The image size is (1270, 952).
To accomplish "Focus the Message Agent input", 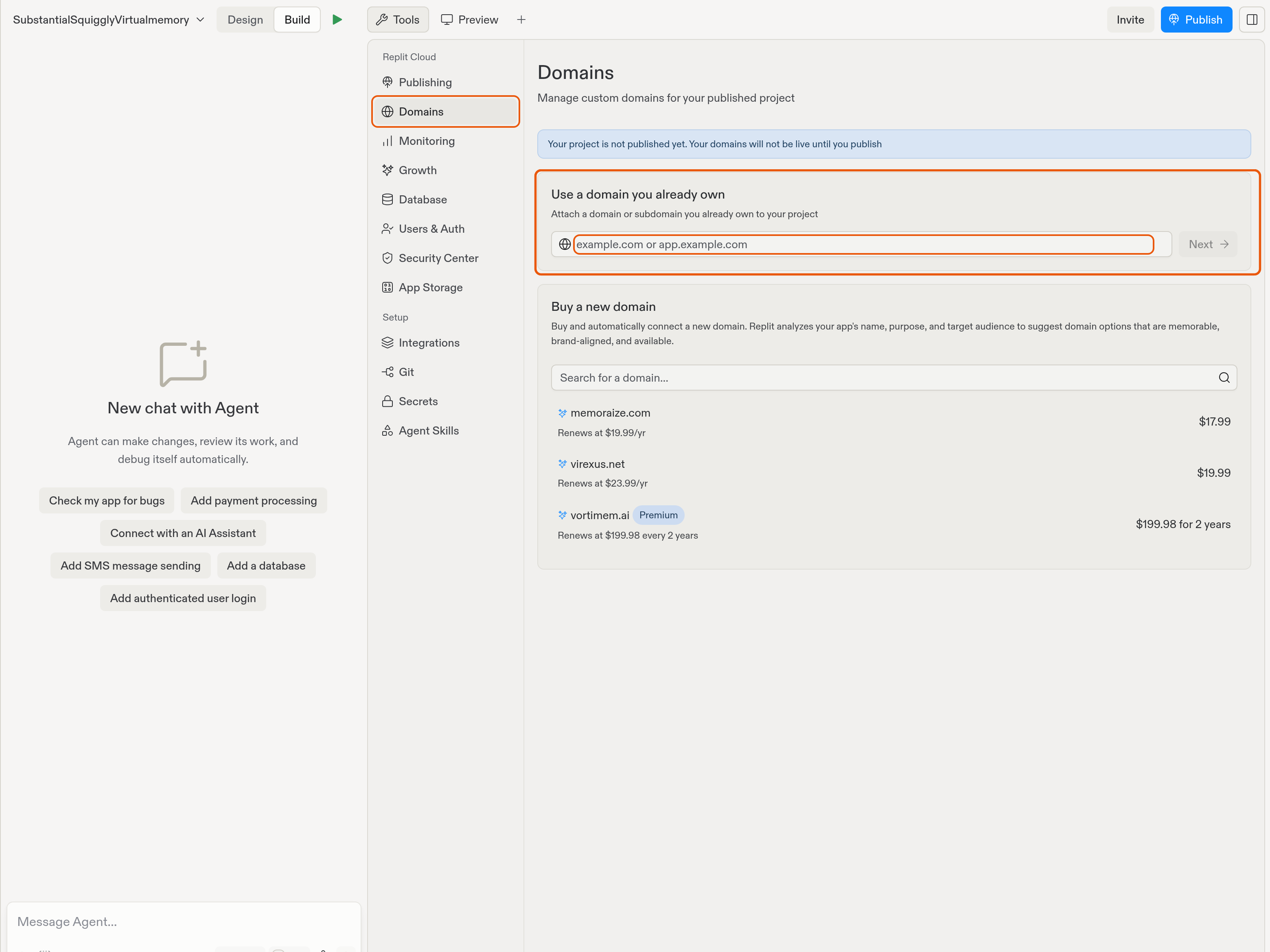I will 184,921.
